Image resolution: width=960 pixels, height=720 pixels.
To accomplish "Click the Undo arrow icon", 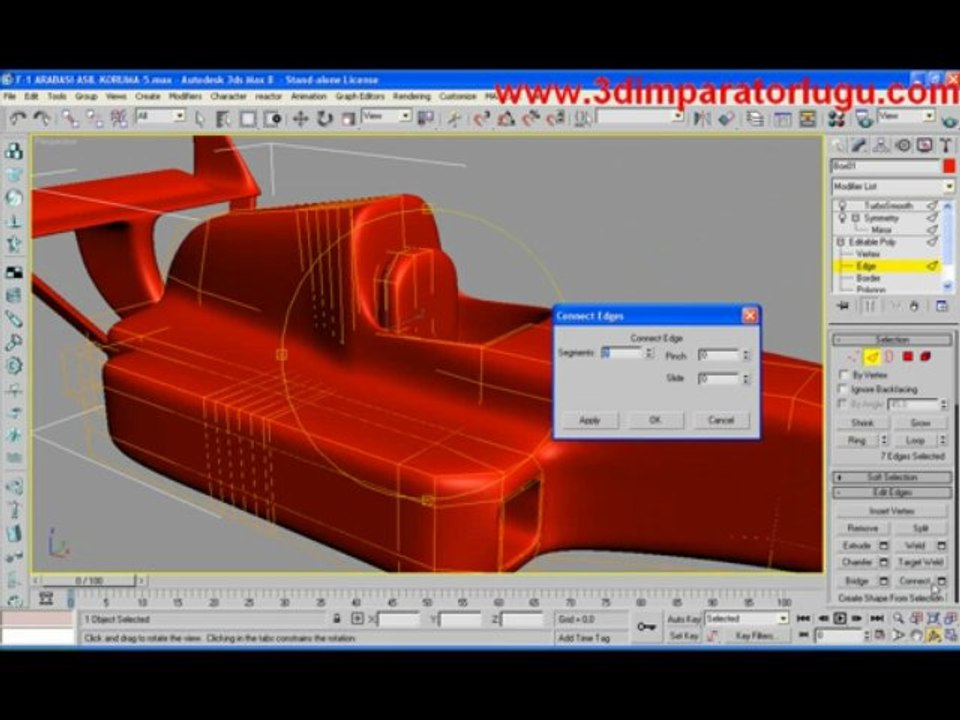I will (18, 118).
